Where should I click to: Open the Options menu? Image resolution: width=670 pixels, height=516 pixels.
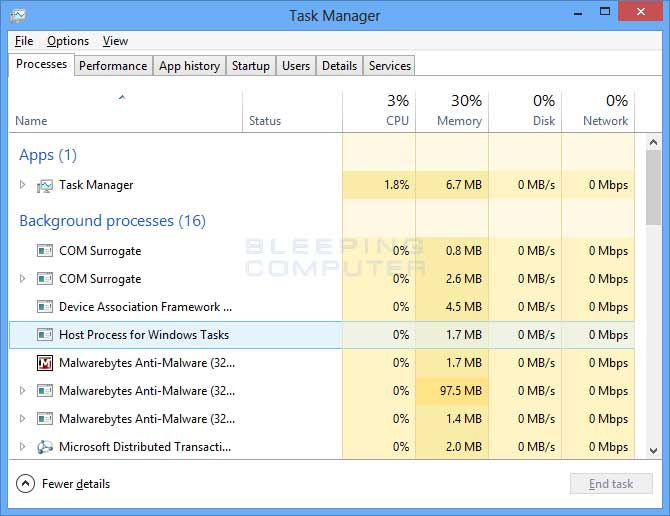point(68,41)
